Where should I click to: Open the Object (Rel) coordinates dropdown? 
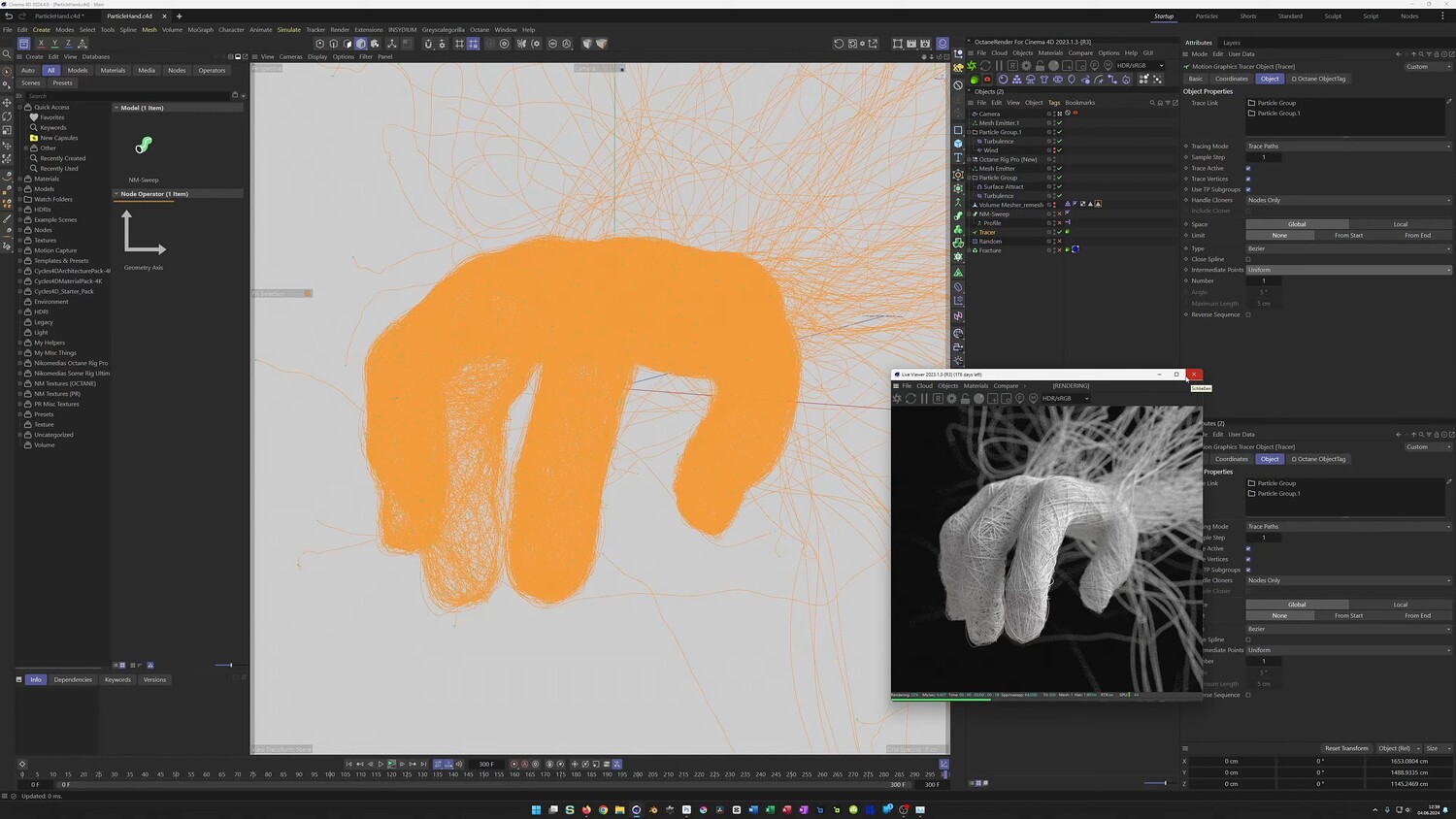pos(1398,748)
